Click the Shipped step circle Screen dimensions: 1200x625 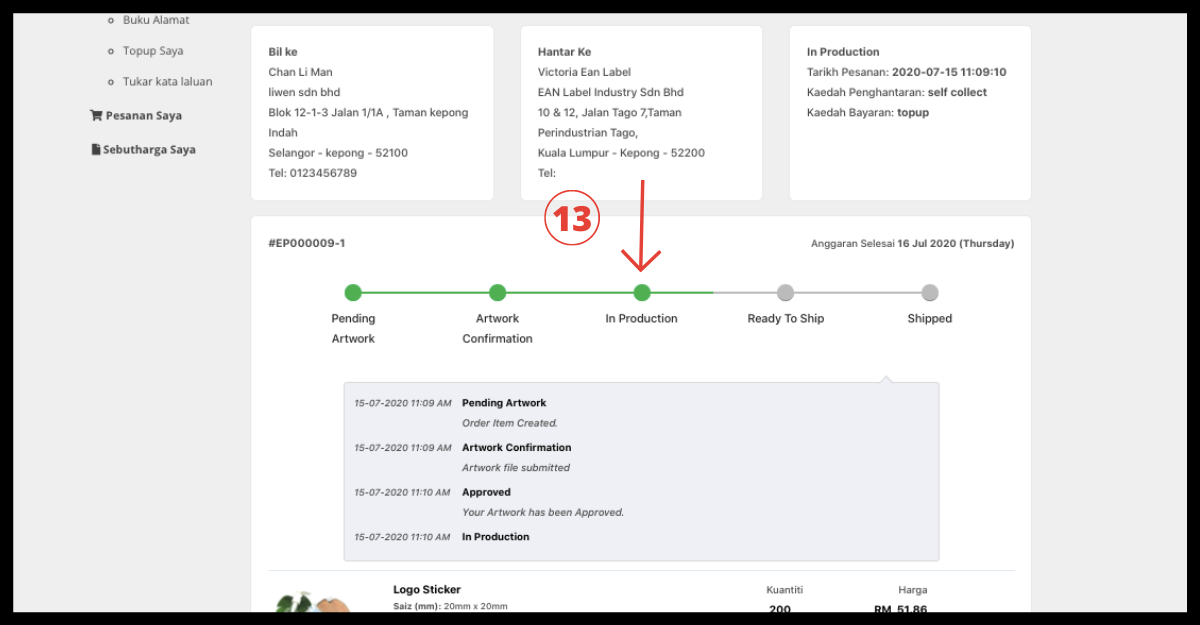pyautogui.click(x=930, y=293)
